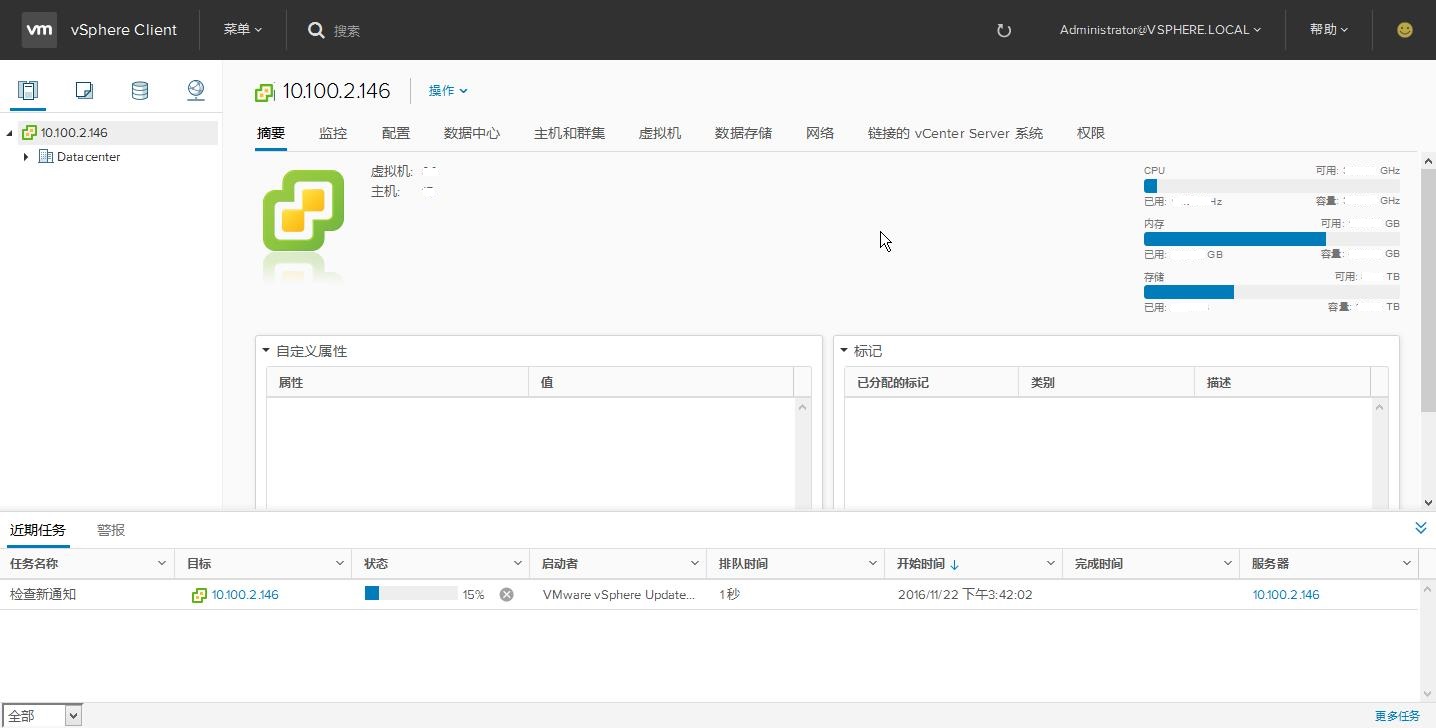1436x728 pixels.
Task: Click the 10.100.2.146 server link in task row
Action: click(1286, 594)
